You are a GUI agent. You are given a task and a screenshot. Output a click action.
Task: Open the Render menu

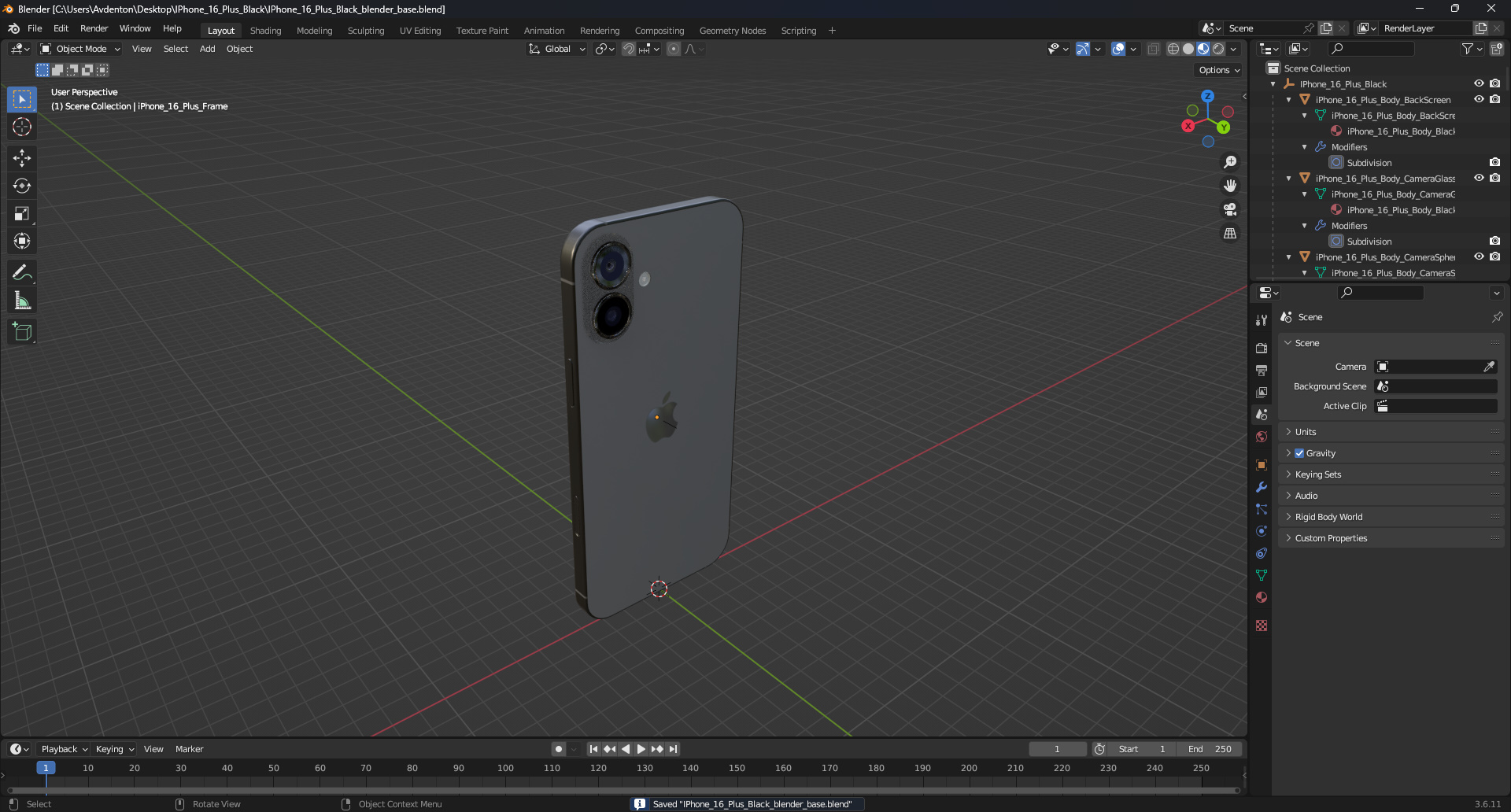[x=94, y=28]
